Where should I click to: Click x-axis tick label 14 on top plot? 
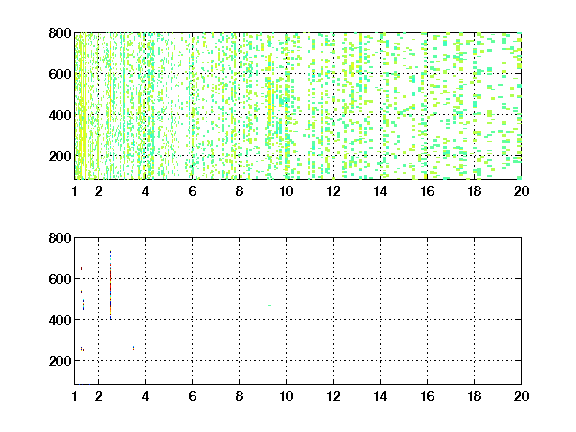point(380,191)
